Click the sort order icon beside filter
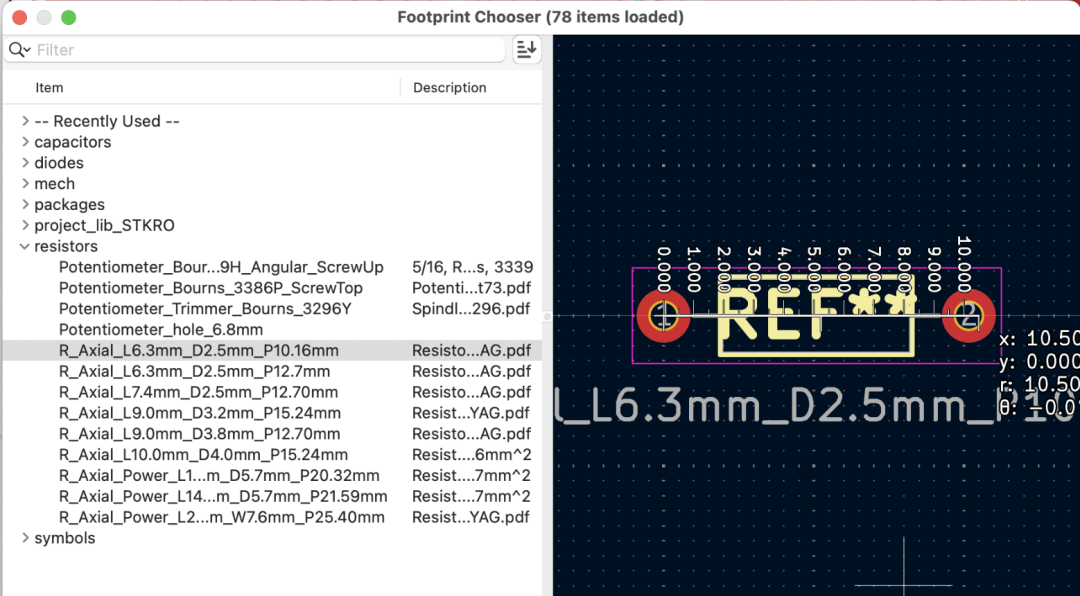 (x=526, y=49)
